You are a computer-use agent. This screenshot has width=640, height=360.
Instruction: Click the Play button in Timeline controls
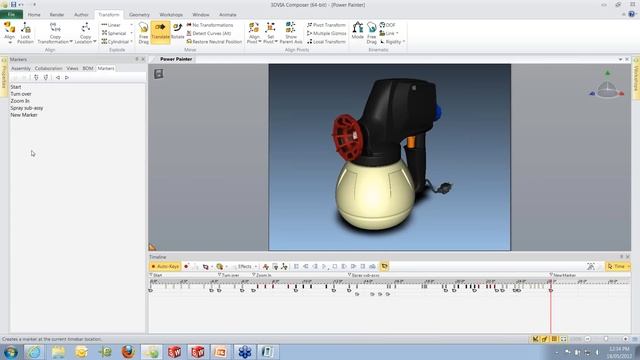324,267
